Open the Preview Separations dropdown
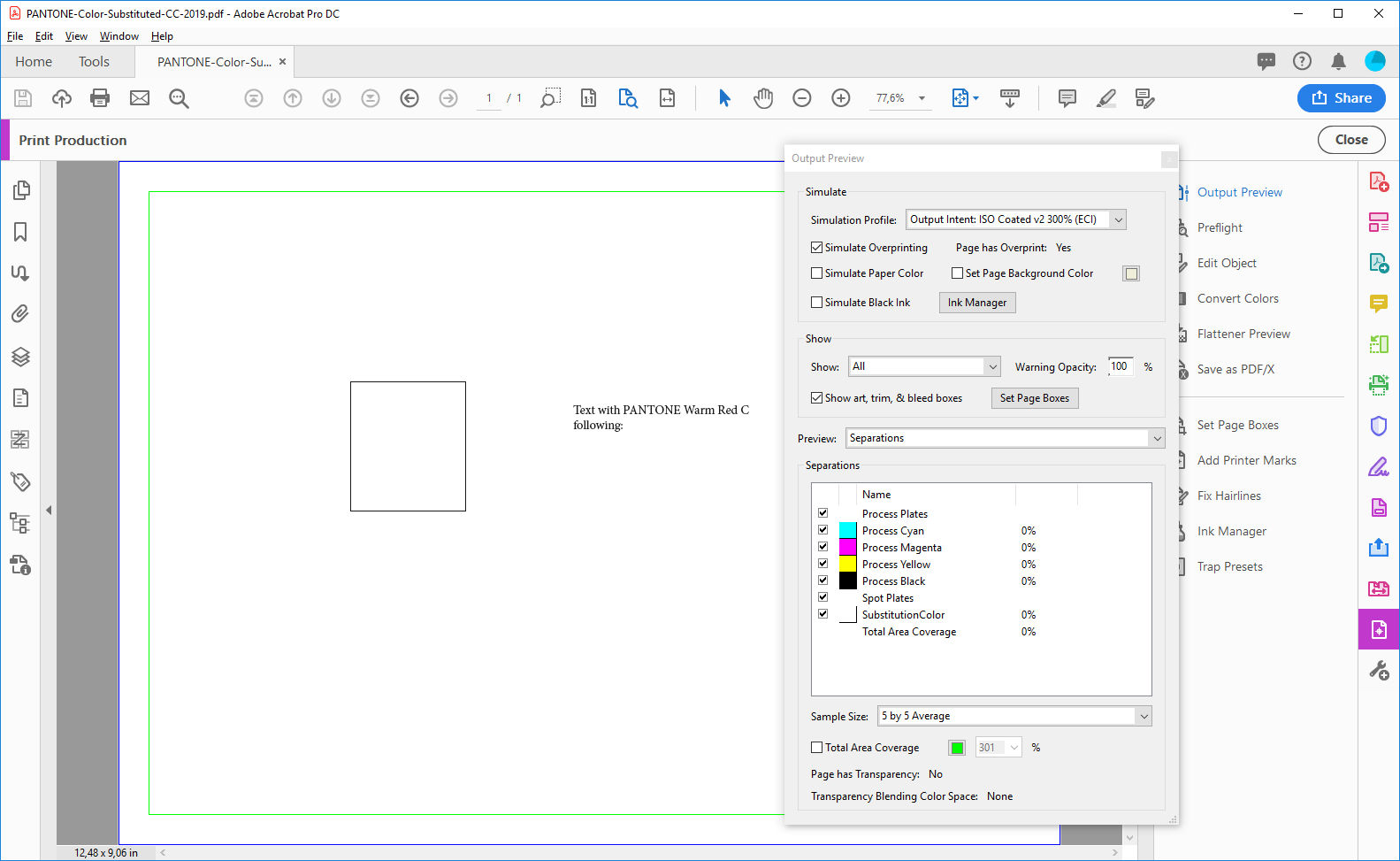Image resolution: width=1400 pixels, height=861 pixels. [1005, 438]
